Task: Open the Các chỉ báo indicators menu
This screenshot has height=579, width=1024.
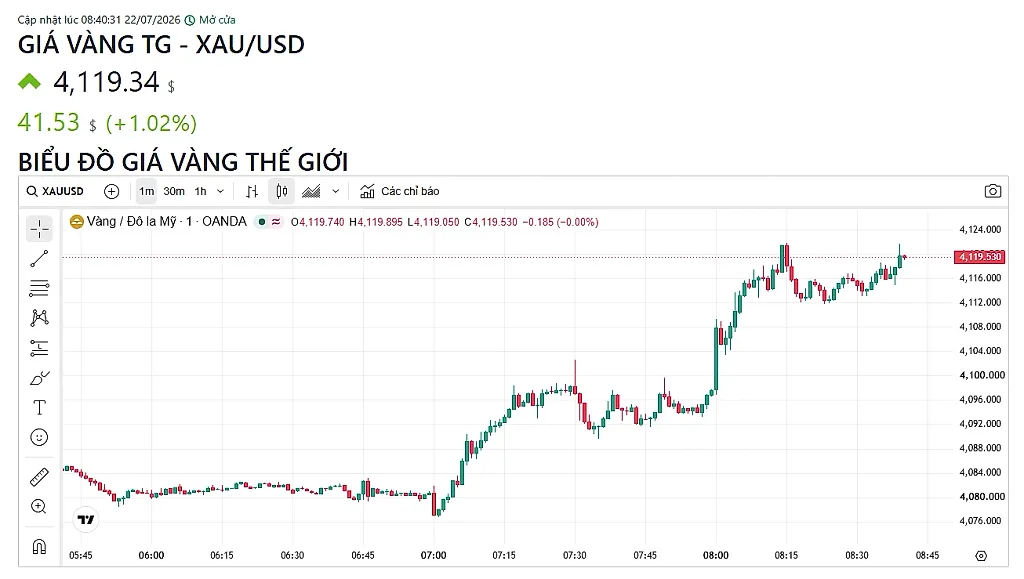Action: 400,191
